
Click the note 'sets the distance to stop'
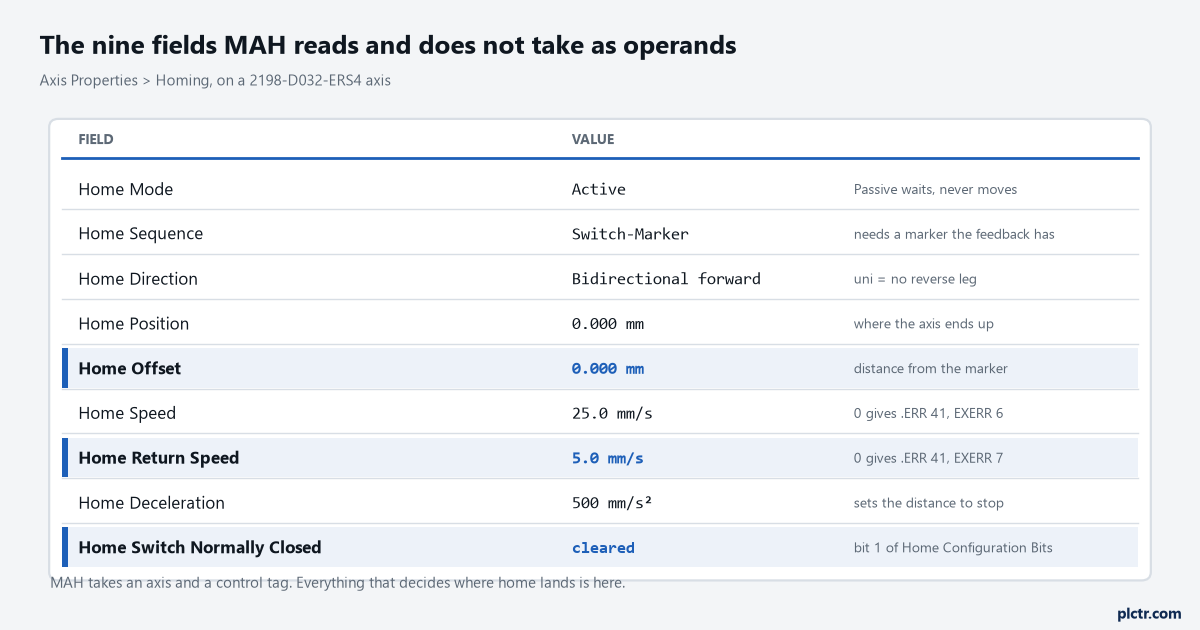[x=928, y=503]
